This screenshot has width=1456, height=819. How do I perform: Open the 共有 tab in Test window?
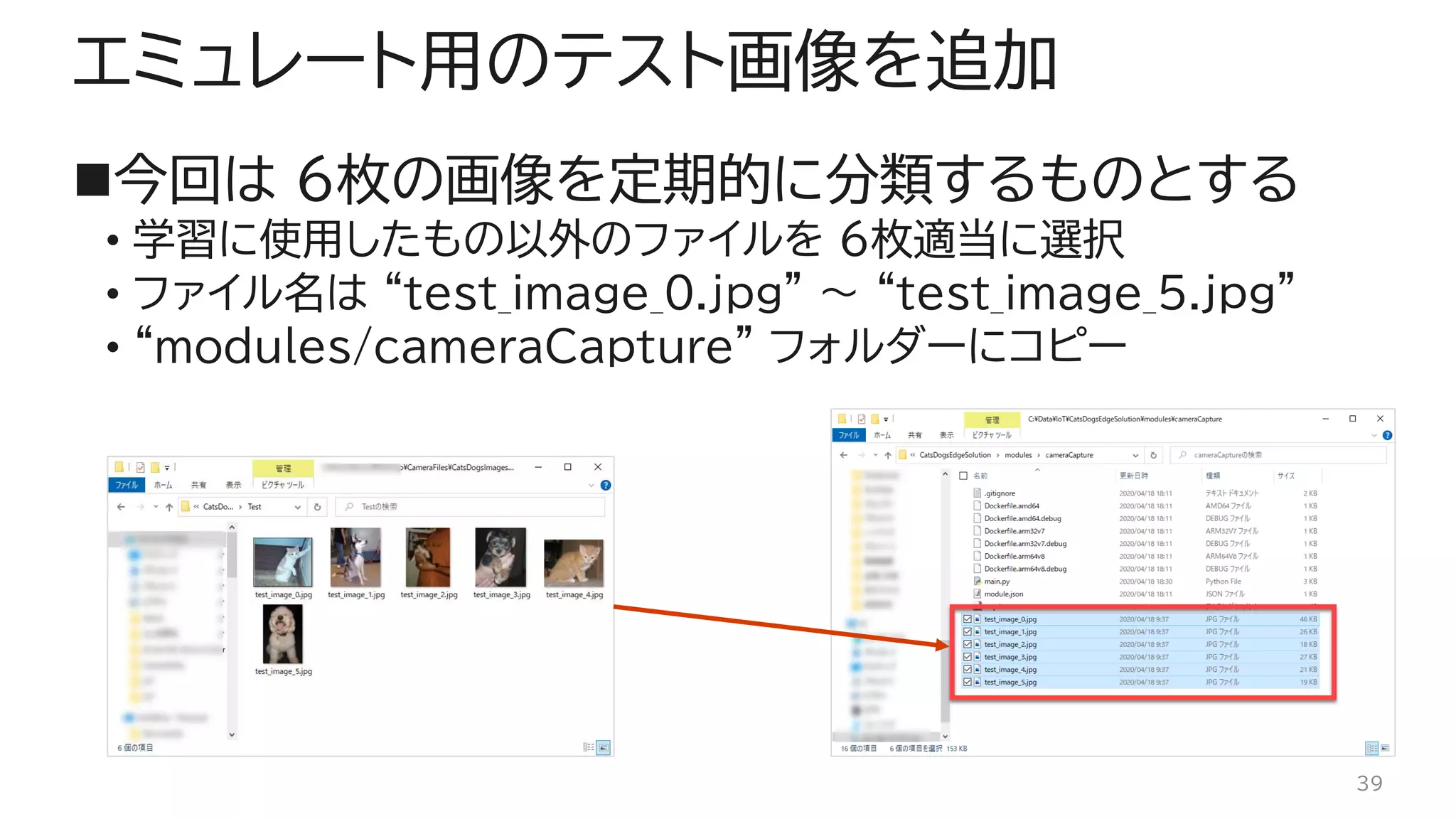coord(198,485)
